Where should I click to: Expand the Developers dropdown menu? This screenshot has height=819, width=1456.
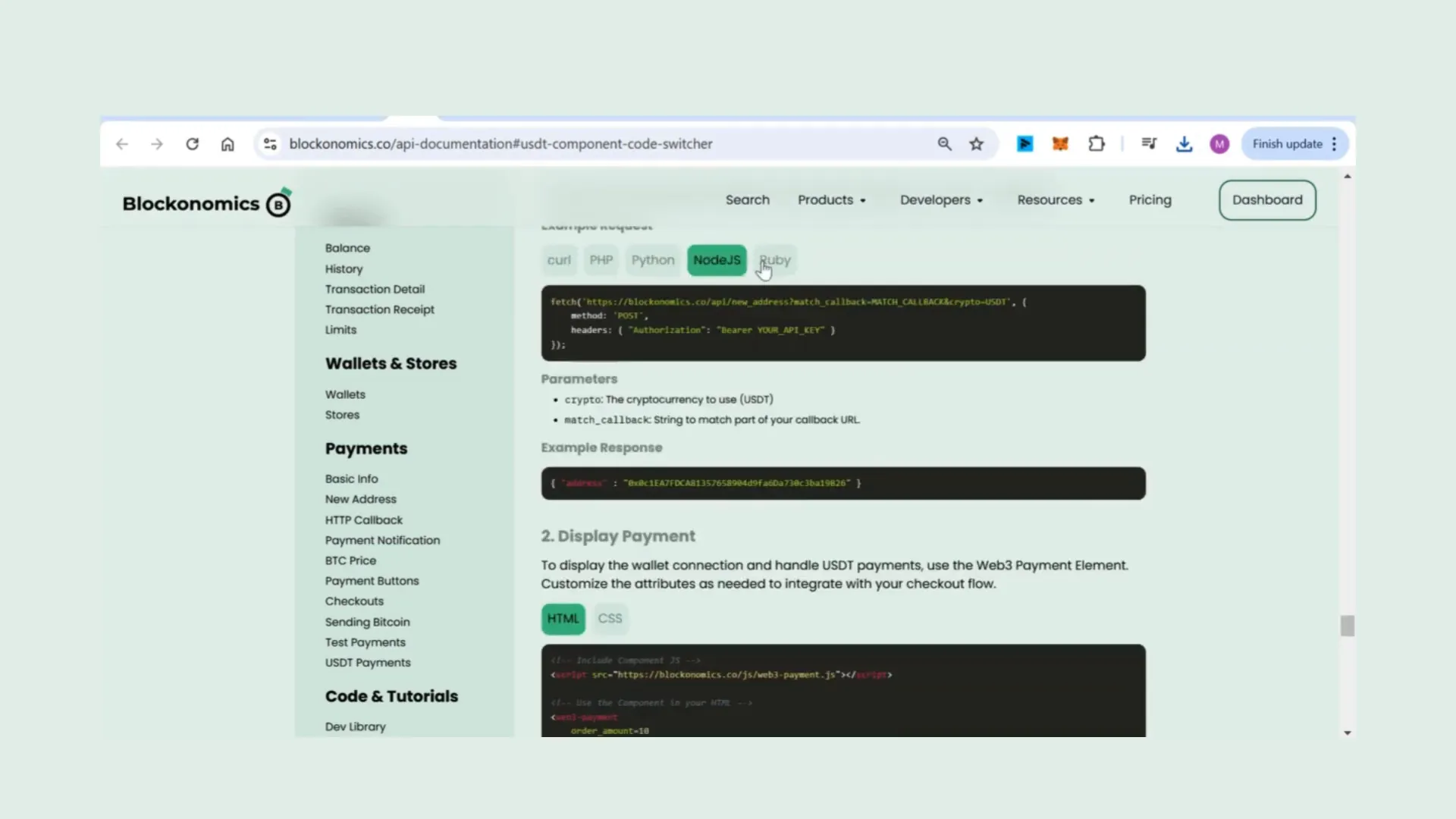point(941,200)
